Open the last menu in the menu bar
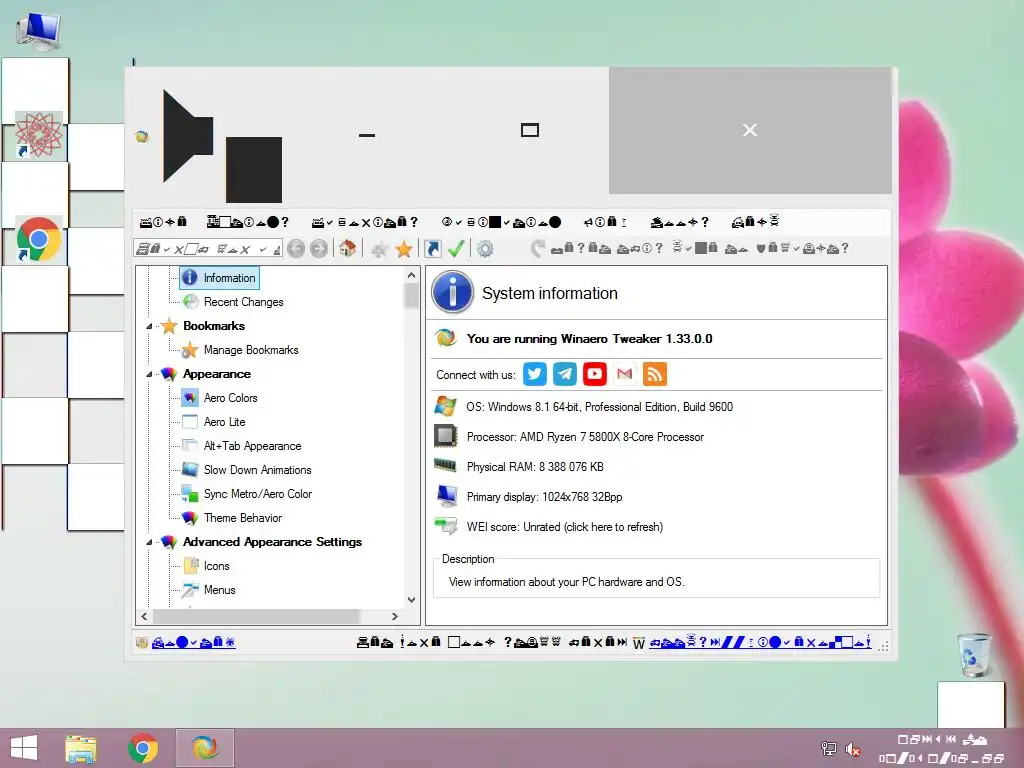This screenshot has width=1024, height=768. [756, 222]
